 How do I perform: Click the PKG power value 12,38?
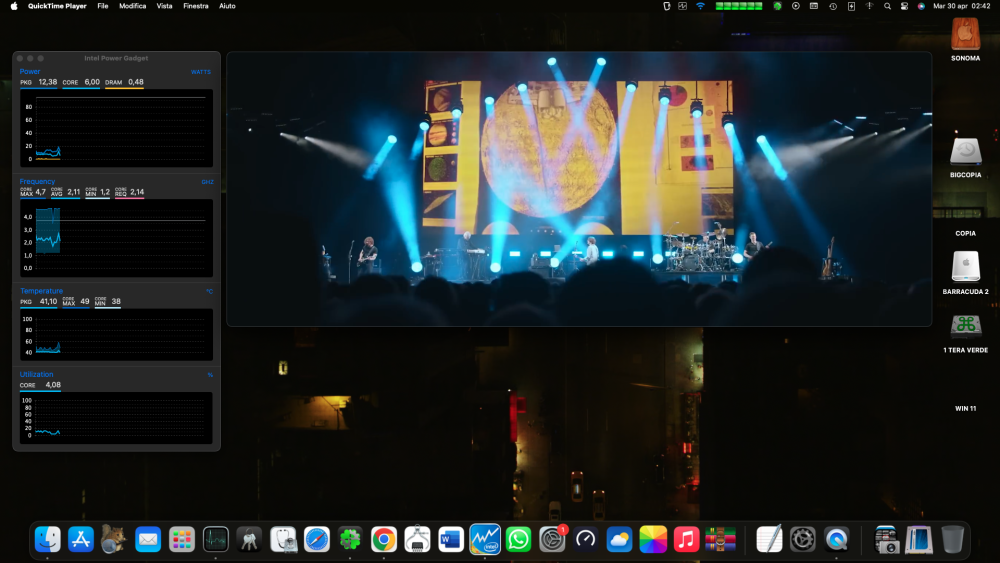(48, 82)
